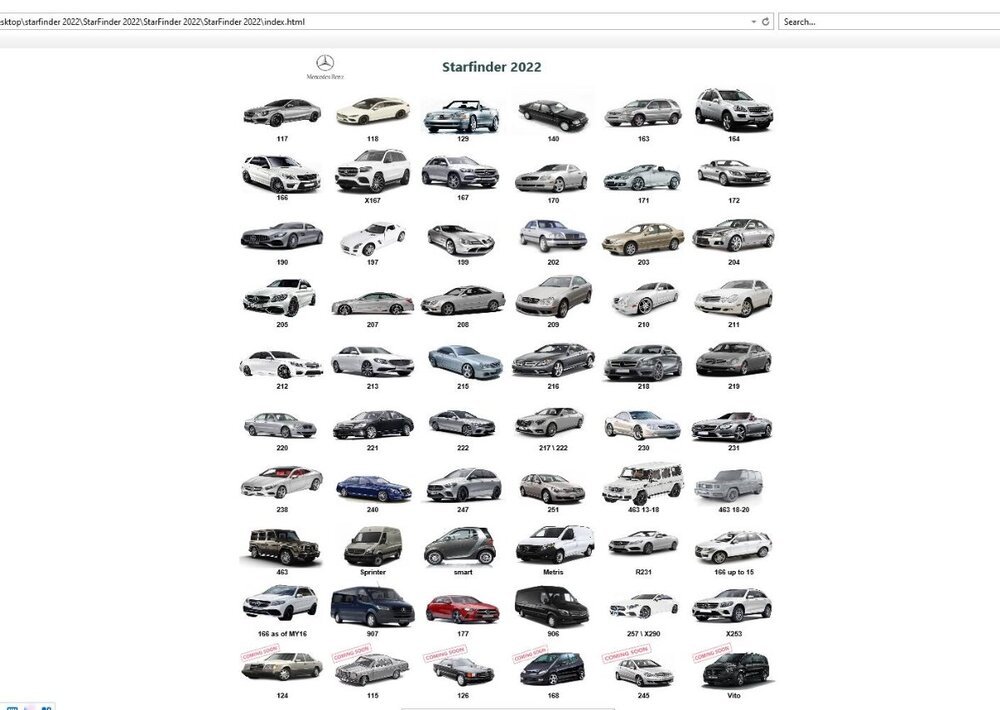Open the 117 model car thumbnail

281,111
